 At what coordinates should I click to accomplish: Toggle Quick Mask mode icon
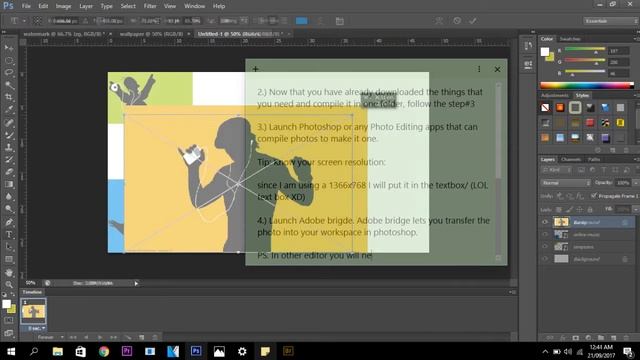tap(9, 321)
